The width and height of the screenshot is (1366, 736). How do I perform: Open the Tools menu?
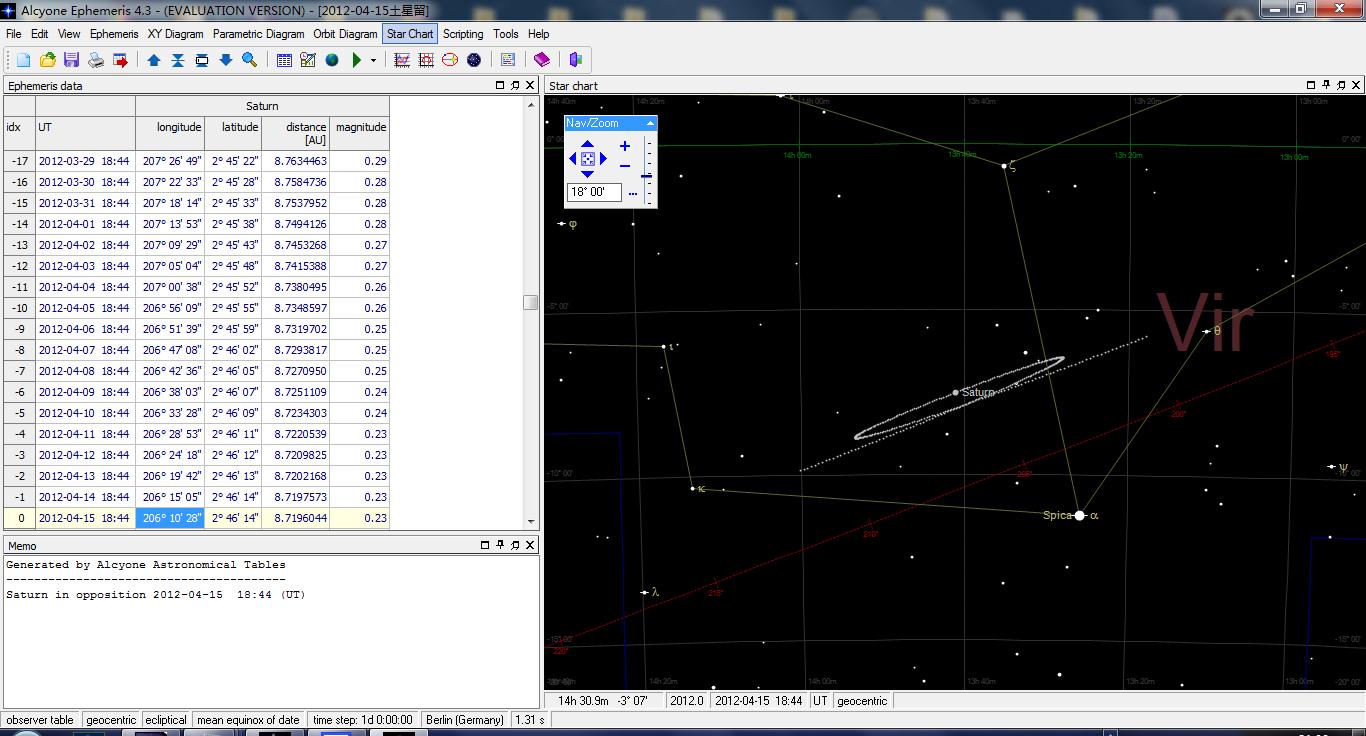(x=506, y=33)
